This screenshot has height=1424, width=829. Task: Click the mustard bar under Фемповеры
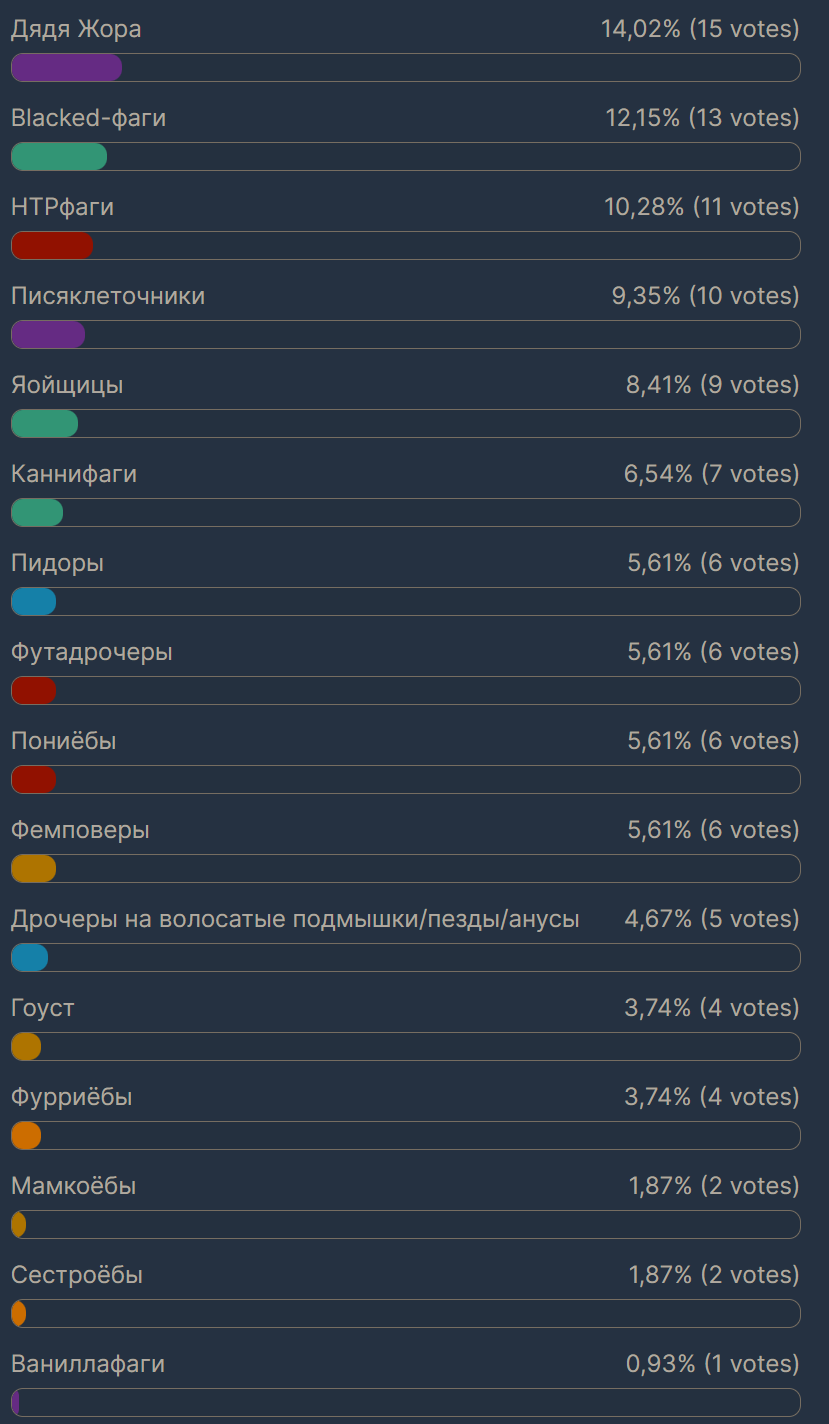(x=33, y=868)
